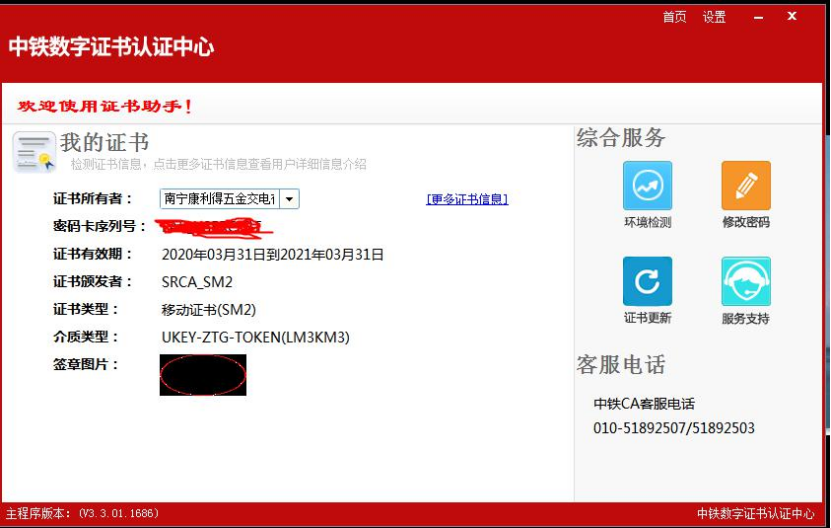Click the 客服电话 section heading
831x528 pixels.
pyautogui.click(x=621, y=365)
